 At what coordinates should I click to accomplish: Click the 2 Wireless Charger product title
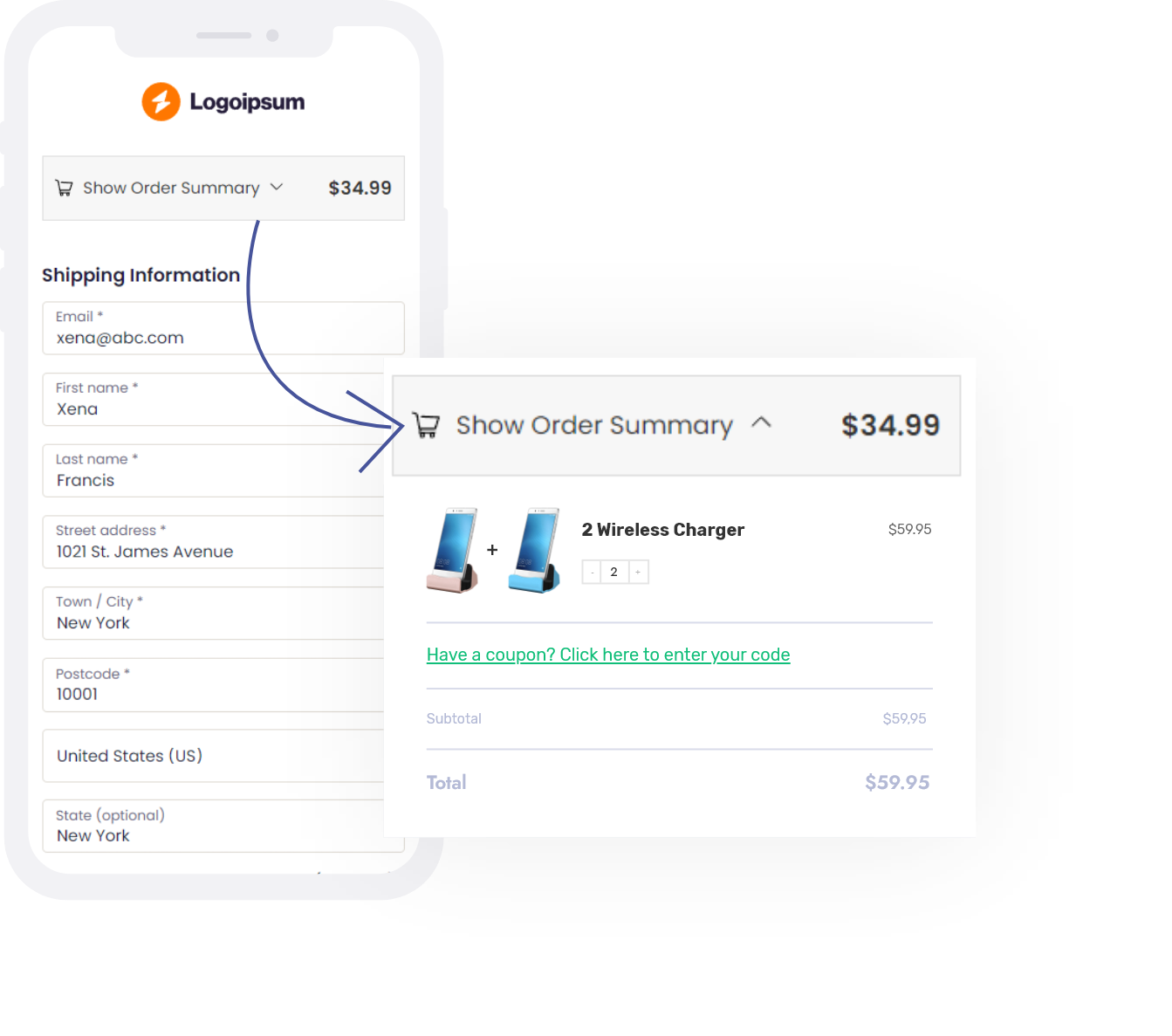pos(663,530)
